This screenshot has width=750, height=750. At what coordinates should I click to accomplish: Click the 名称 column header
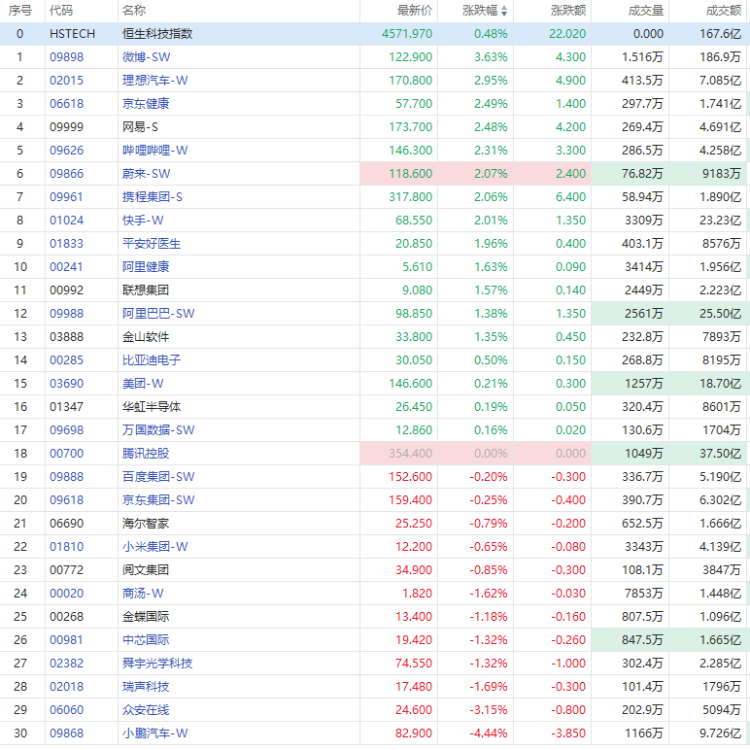point(134,11)
